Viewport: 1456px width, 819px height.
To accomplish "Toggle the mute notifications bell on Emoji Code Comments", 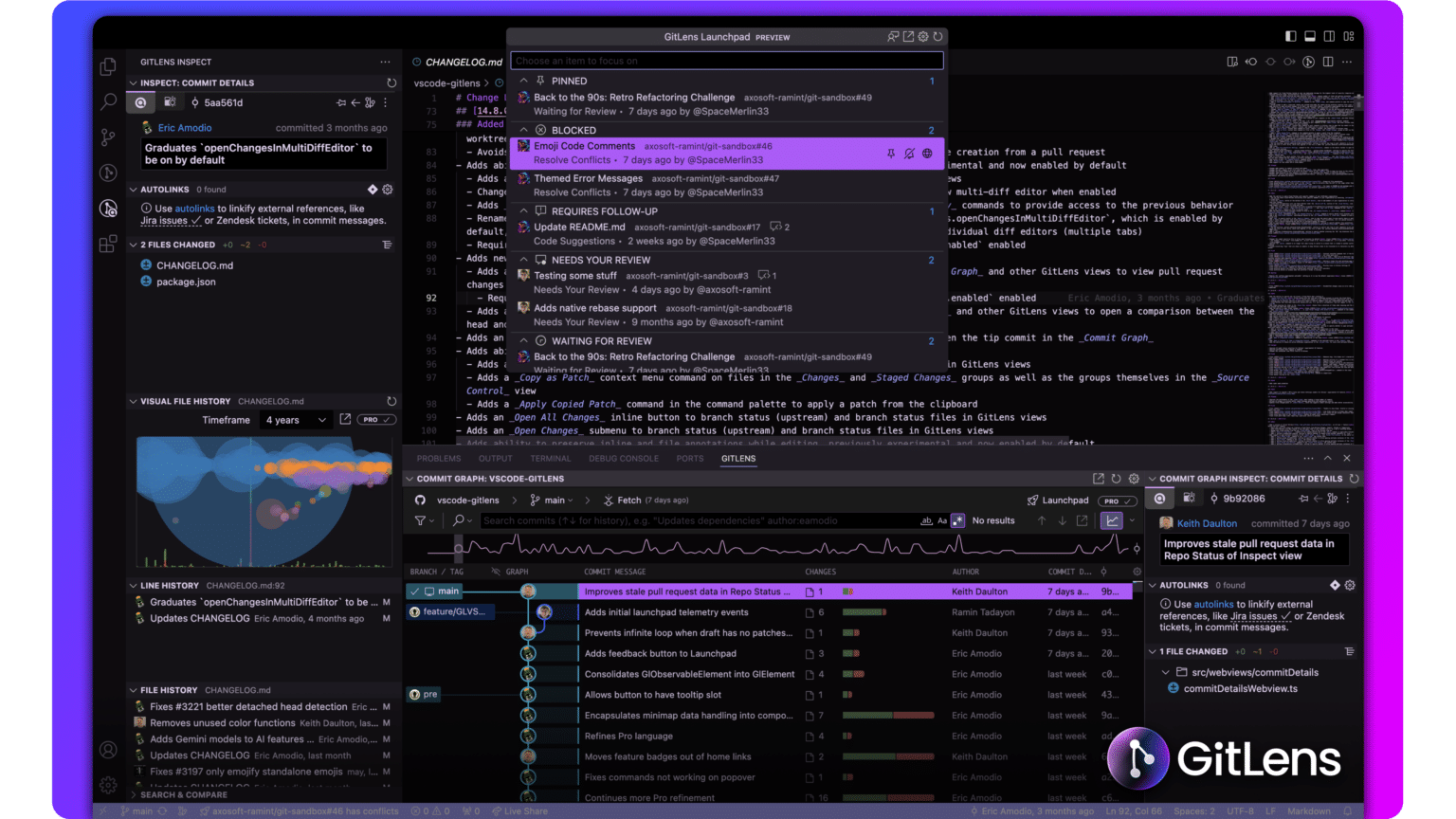I will pos(909,153).
